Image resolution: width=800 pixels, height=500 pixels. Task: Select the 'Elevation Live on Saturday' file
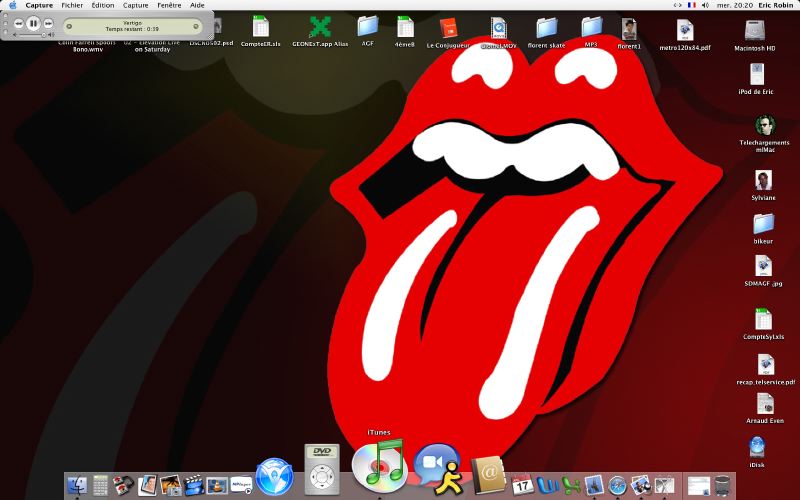(x=152, y=46)
